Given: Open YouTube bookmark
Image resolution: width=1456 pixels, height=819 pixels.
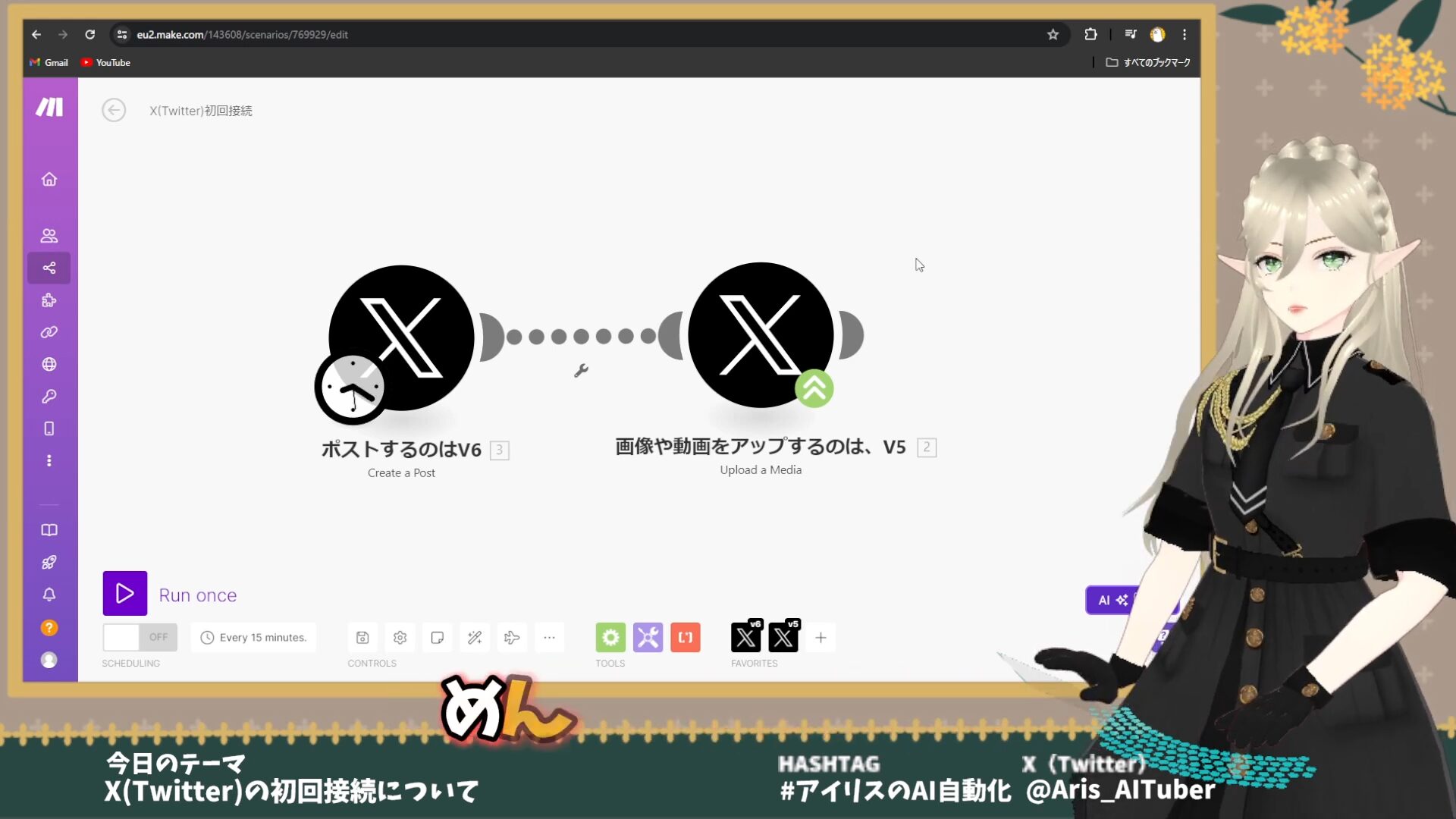Looking at the screenshot, I should 106,63.
